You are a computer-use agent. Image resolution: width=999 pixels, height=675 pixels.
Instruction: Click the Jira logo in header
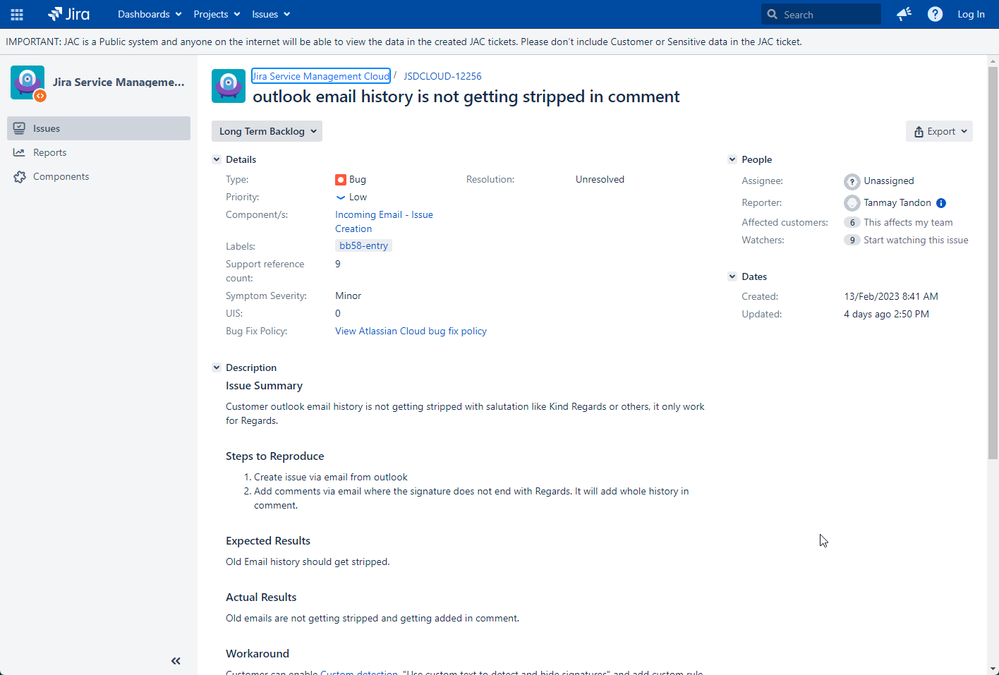click(69, 14)
